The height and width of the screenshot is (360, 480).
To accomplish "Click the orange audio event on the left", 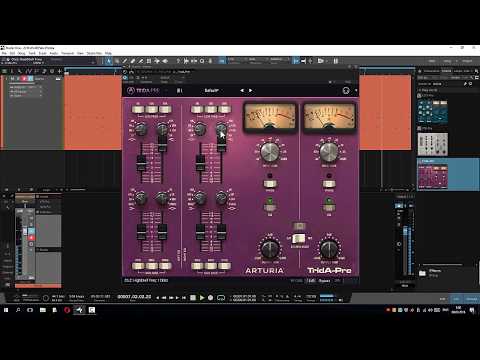I will click(x=93, y=113).
